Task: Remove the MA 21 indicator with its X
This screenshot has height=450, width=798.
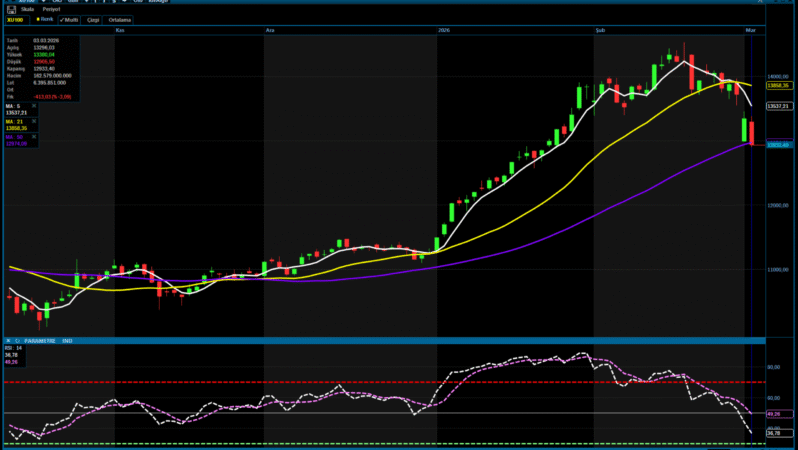Action: coord(35,120)
